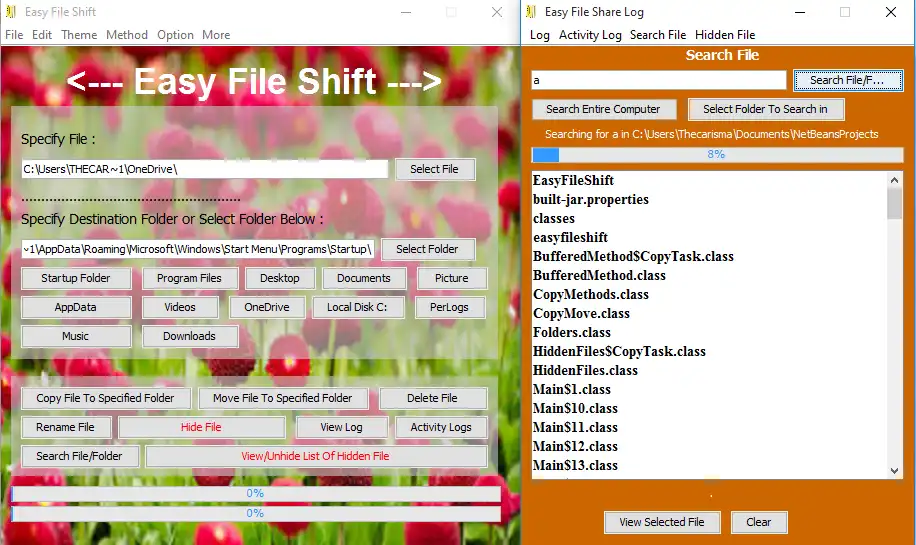Choose the PerLogs destination button
This screenshot has height=545, width=916.
tap(449, 307)
